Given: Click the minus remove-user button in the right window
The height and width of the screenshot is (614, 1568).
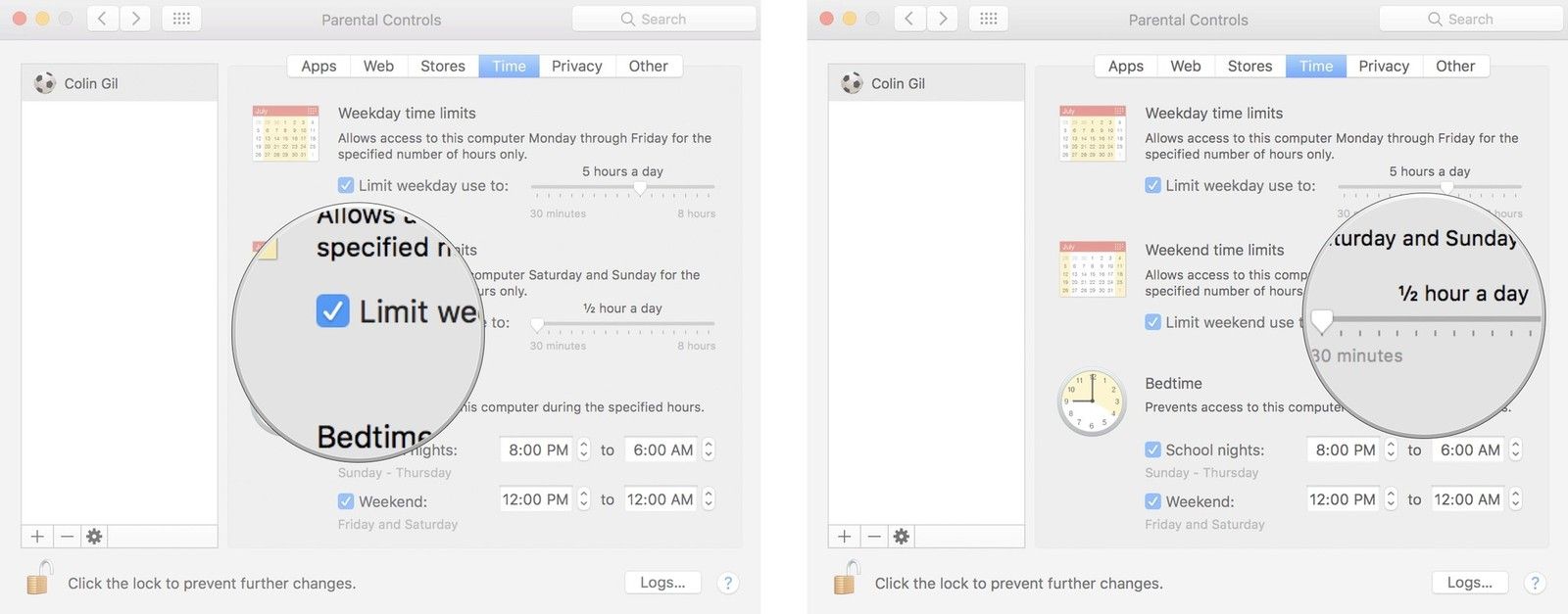Looking at the screenshot, I should coord(873,537).
